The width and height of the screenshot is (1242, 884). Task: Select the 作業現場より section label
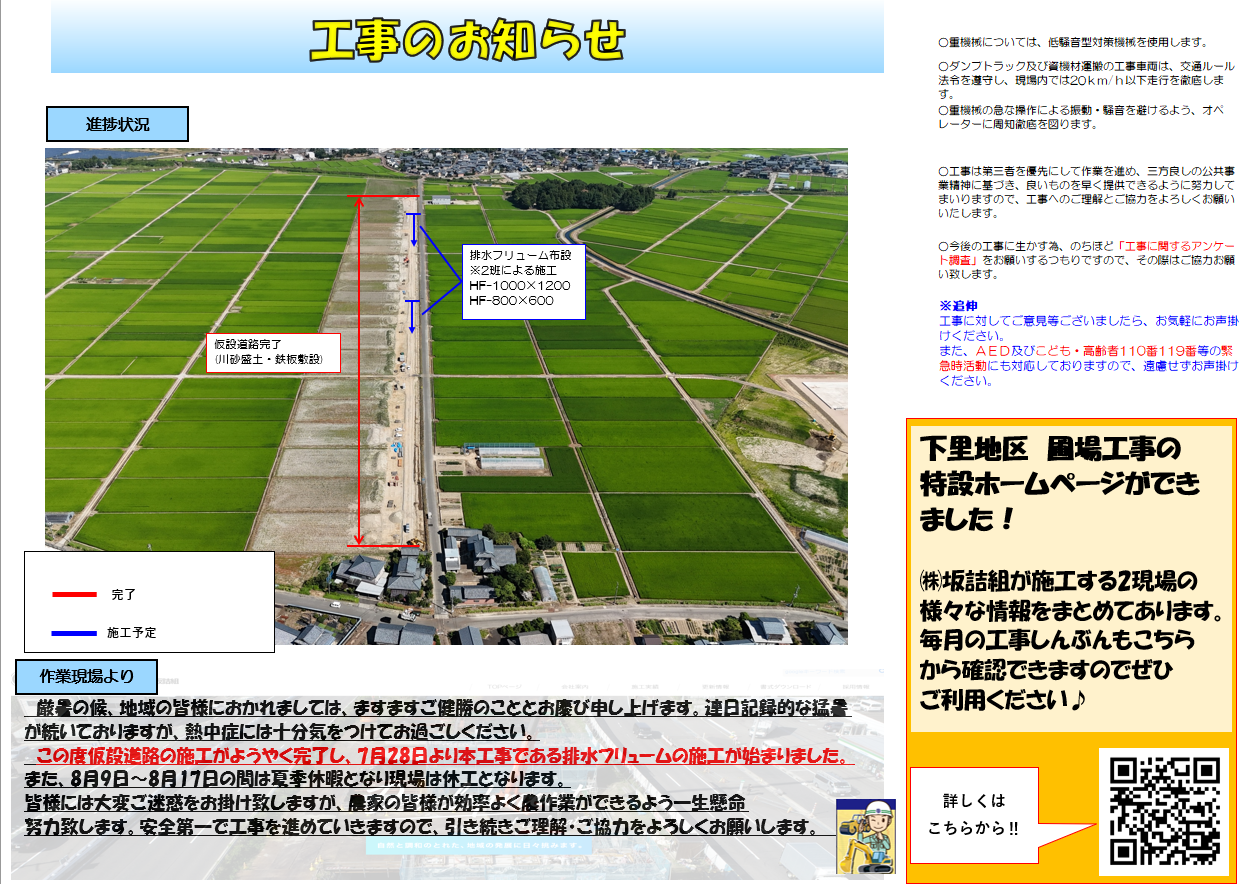point(87,675)
